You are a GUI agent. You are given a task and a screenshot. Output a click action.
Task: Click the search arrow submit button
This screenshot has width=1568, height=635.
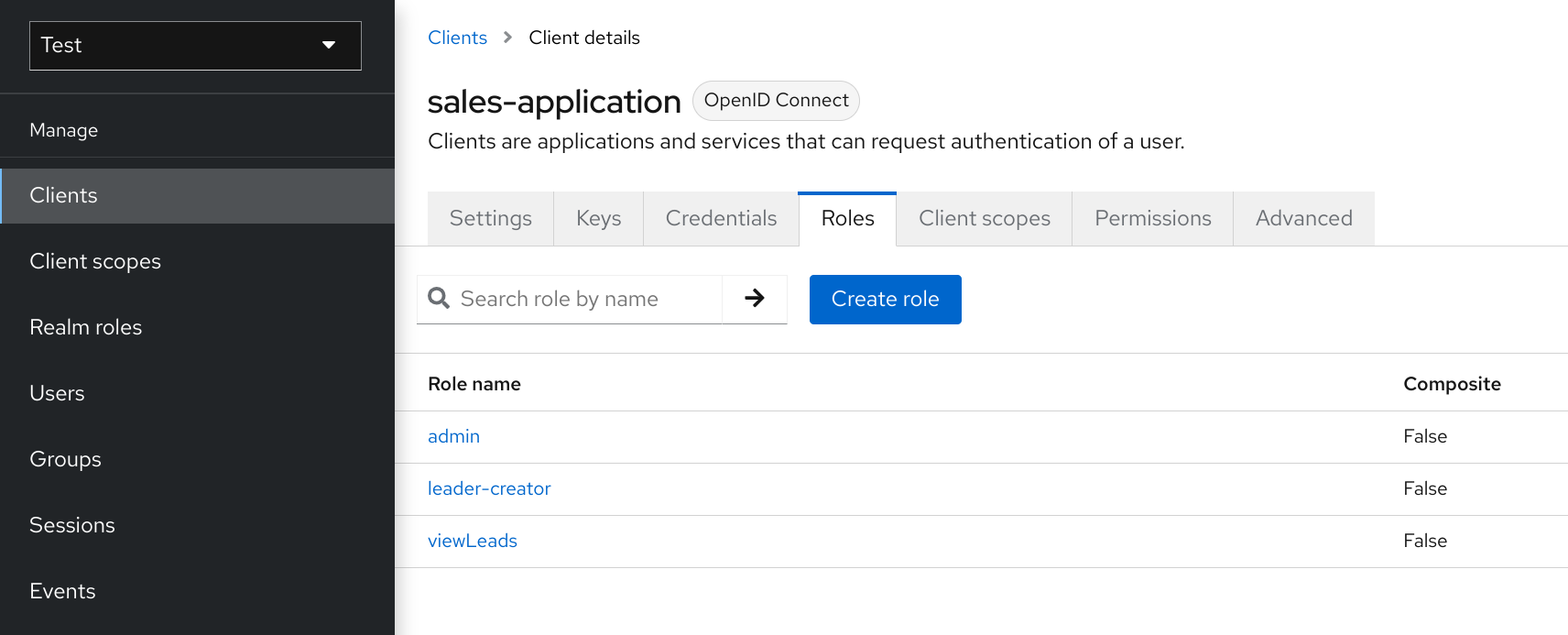tap(754, 299)
